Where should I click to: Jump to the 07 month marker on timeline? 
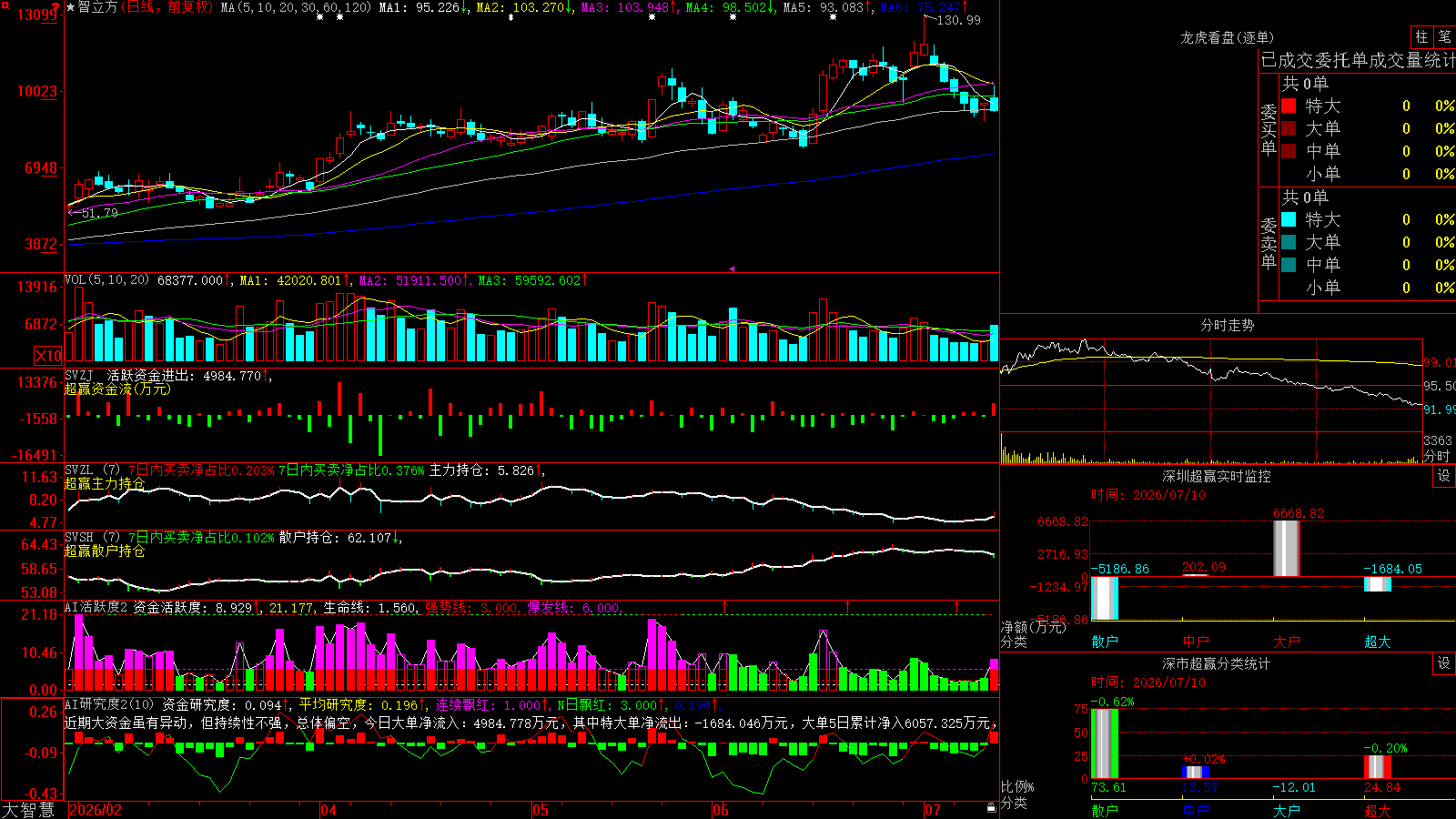933,810
